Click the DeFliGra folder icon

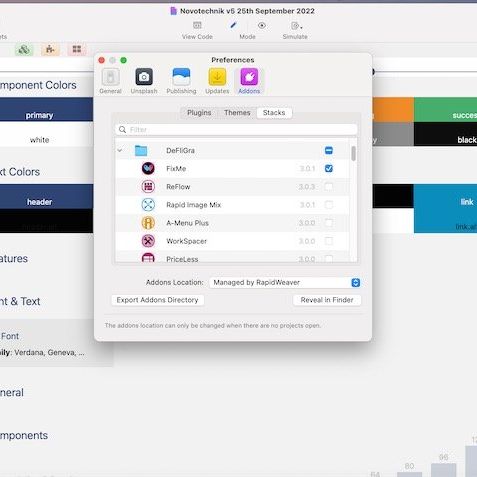(x=141, y=151)
